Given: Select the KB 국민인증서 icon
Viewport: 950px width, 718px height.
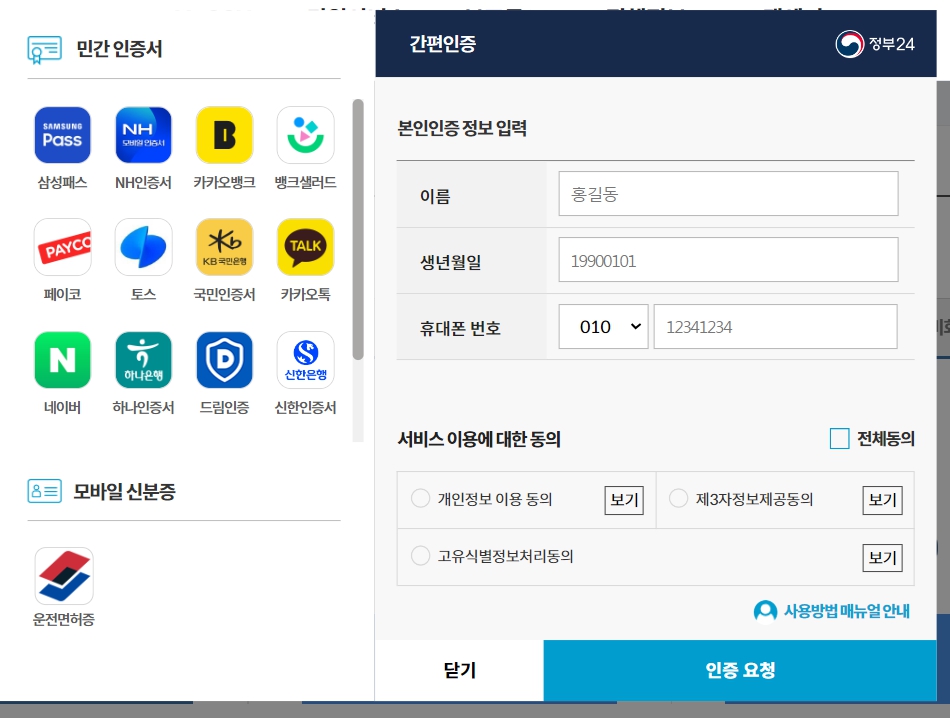Looking at the screenshot, I should tap(224, 247).
